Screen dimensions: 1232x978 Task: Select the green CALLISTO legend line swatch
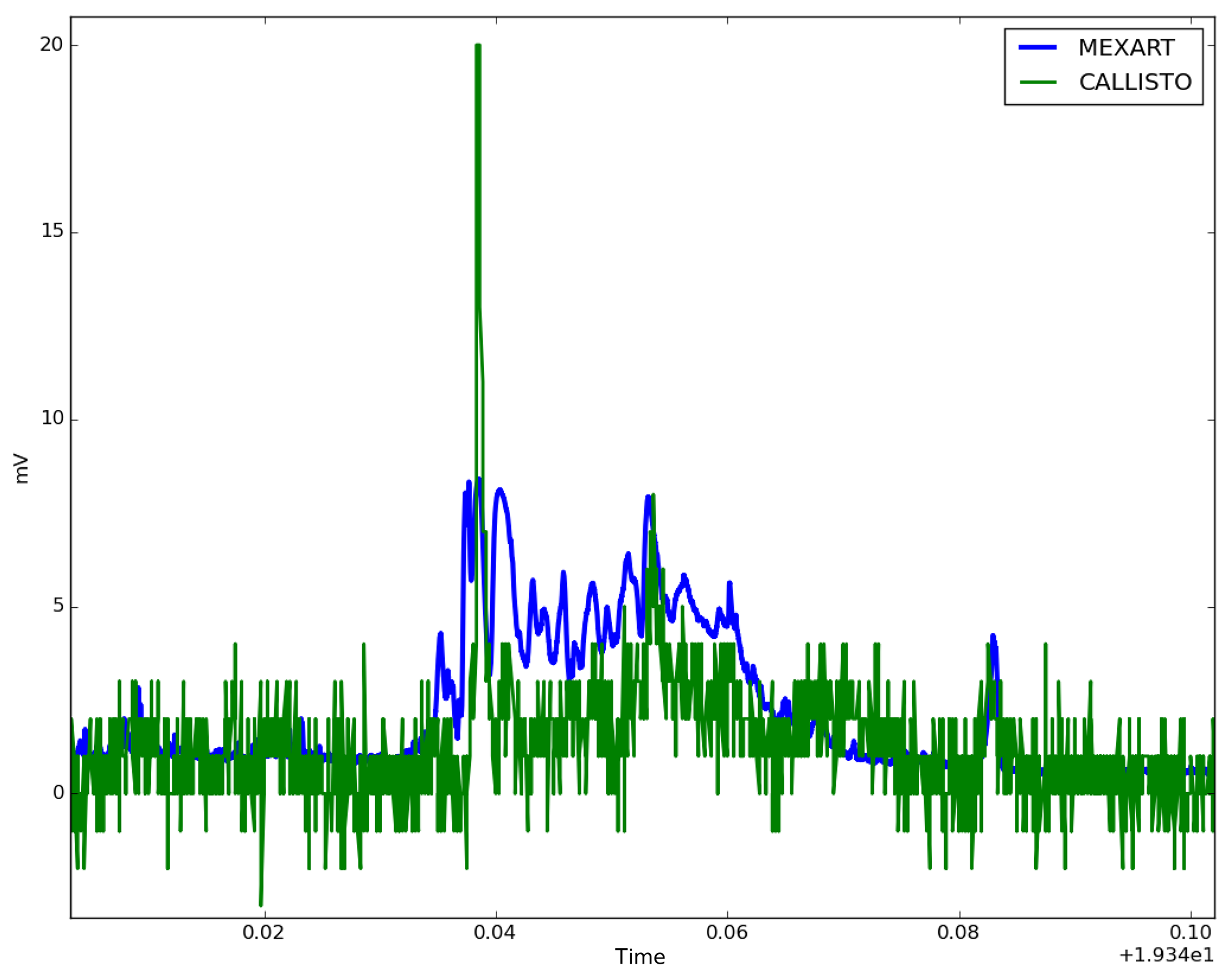[x=1038, y=82]
